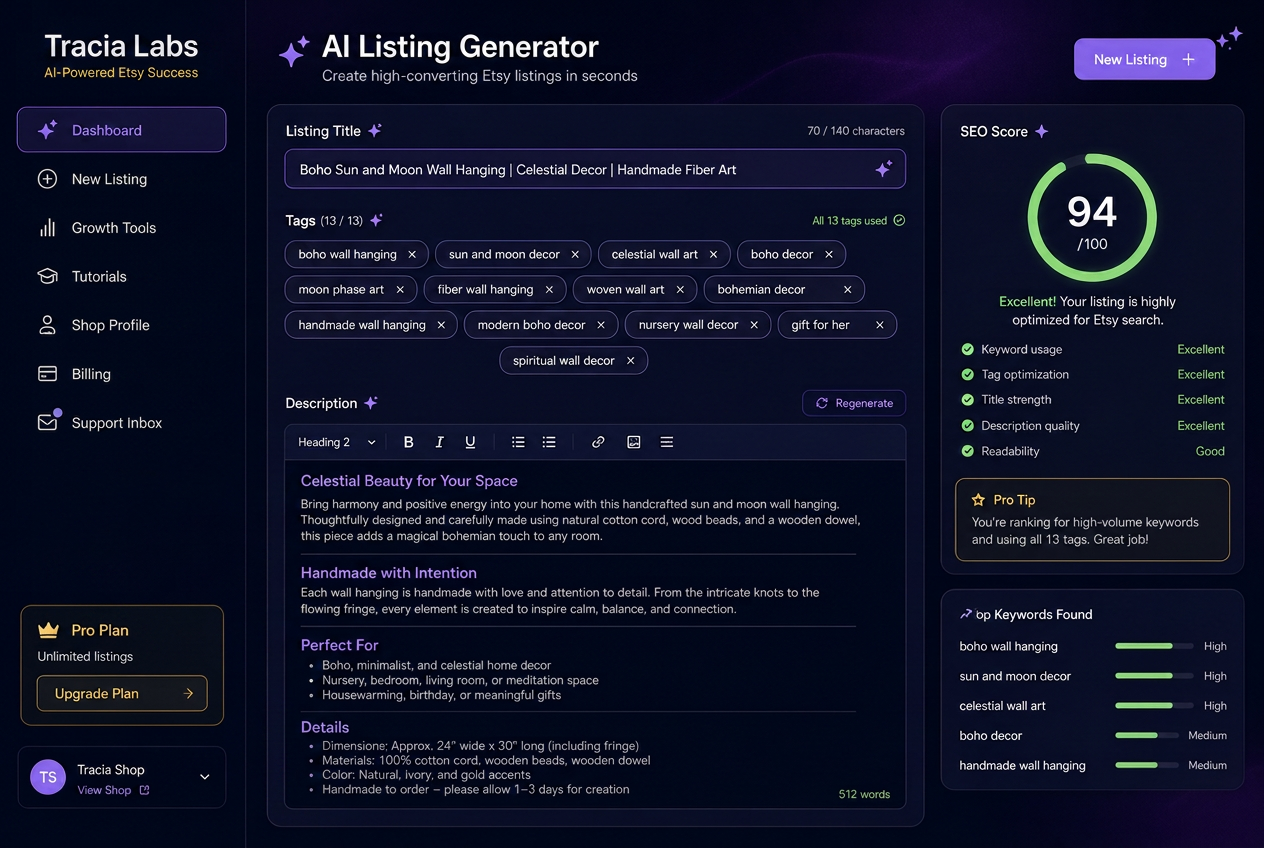Click sparkle icon next to Tags label

(376, 220)
